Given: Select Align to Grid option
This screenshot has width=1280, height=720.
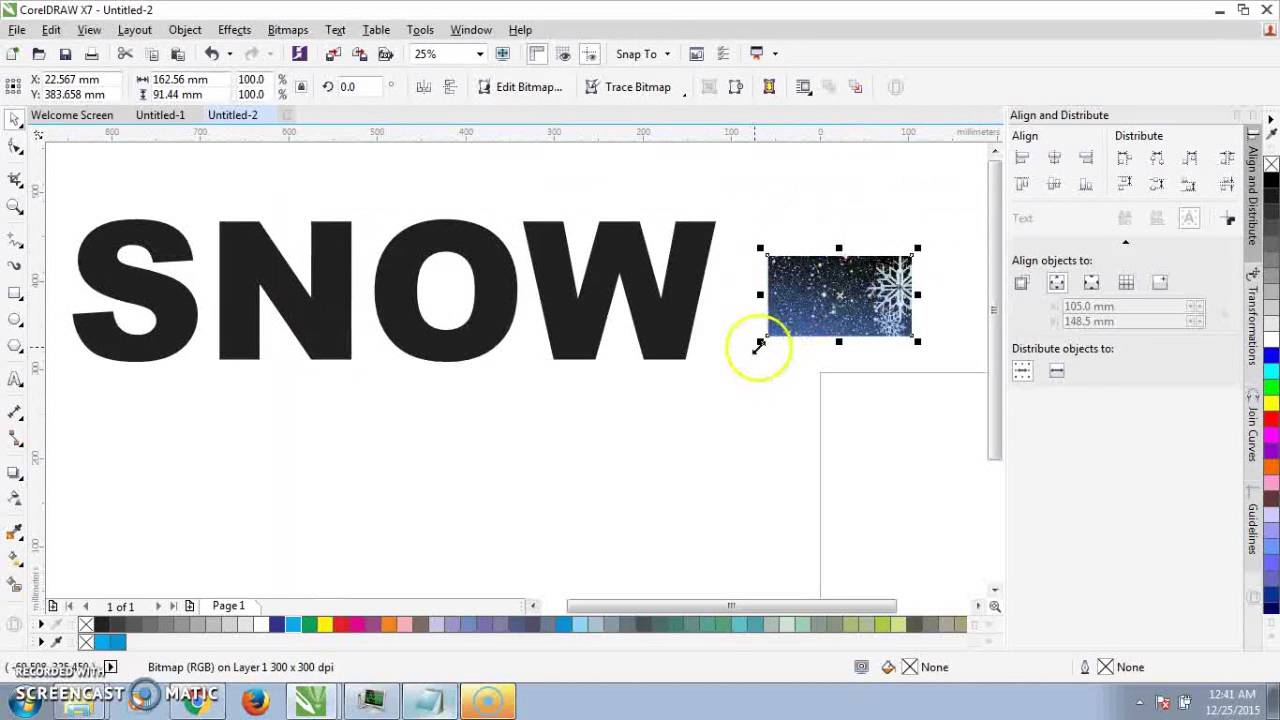Looking at the screenshot, I should (1126, 283).
